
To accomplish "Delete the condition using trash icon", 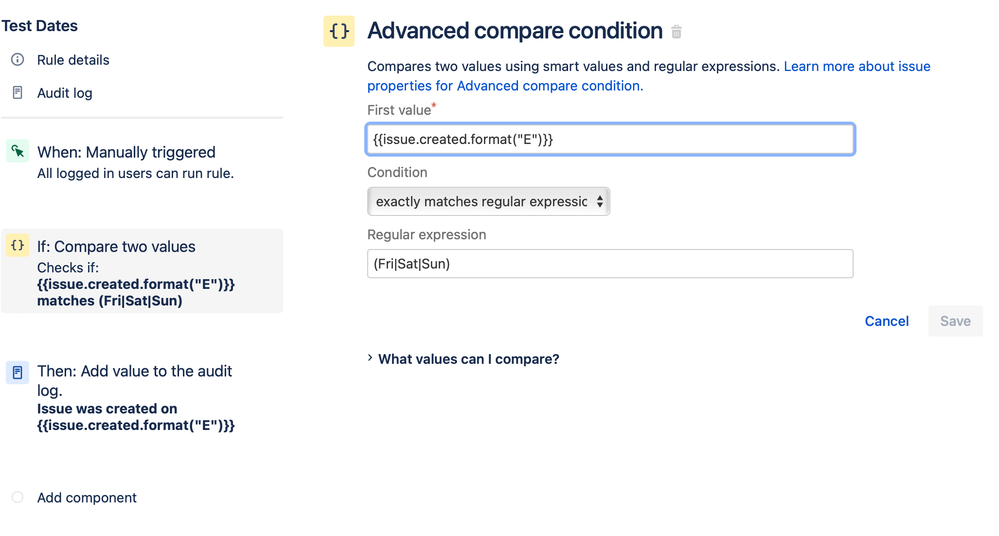I will click(677, 32).
